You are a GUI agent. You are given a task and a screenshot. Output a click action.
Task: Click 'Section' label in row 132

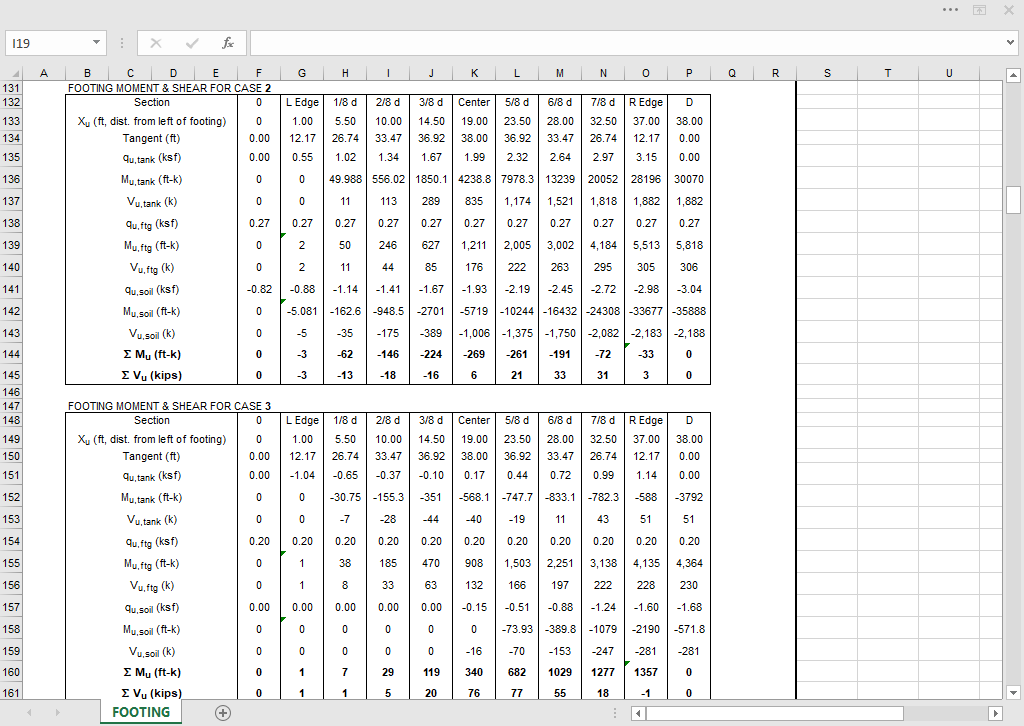pyautogui.click(x=152, y=103)
